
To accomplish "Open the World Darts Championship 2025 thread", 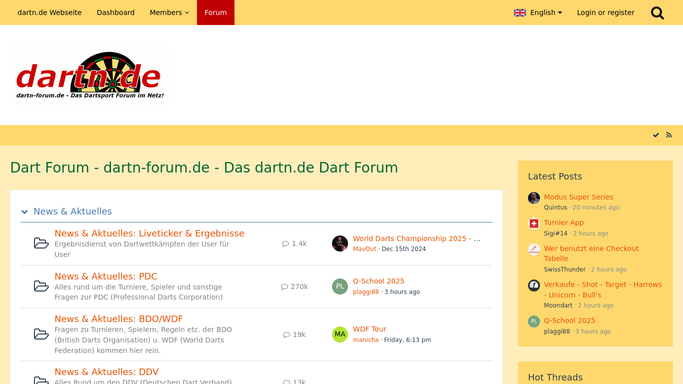I will (x=416, y=239).
